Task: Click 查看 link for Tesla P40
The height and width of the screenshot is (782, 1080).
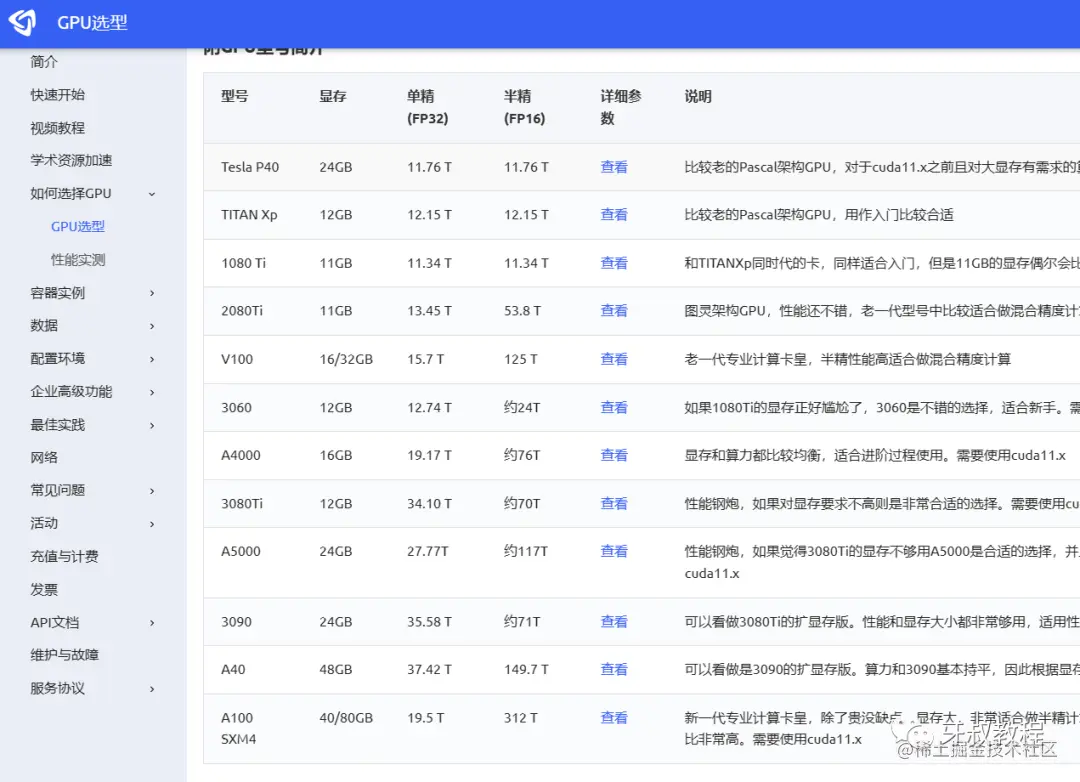Action: tap(614, 167)
